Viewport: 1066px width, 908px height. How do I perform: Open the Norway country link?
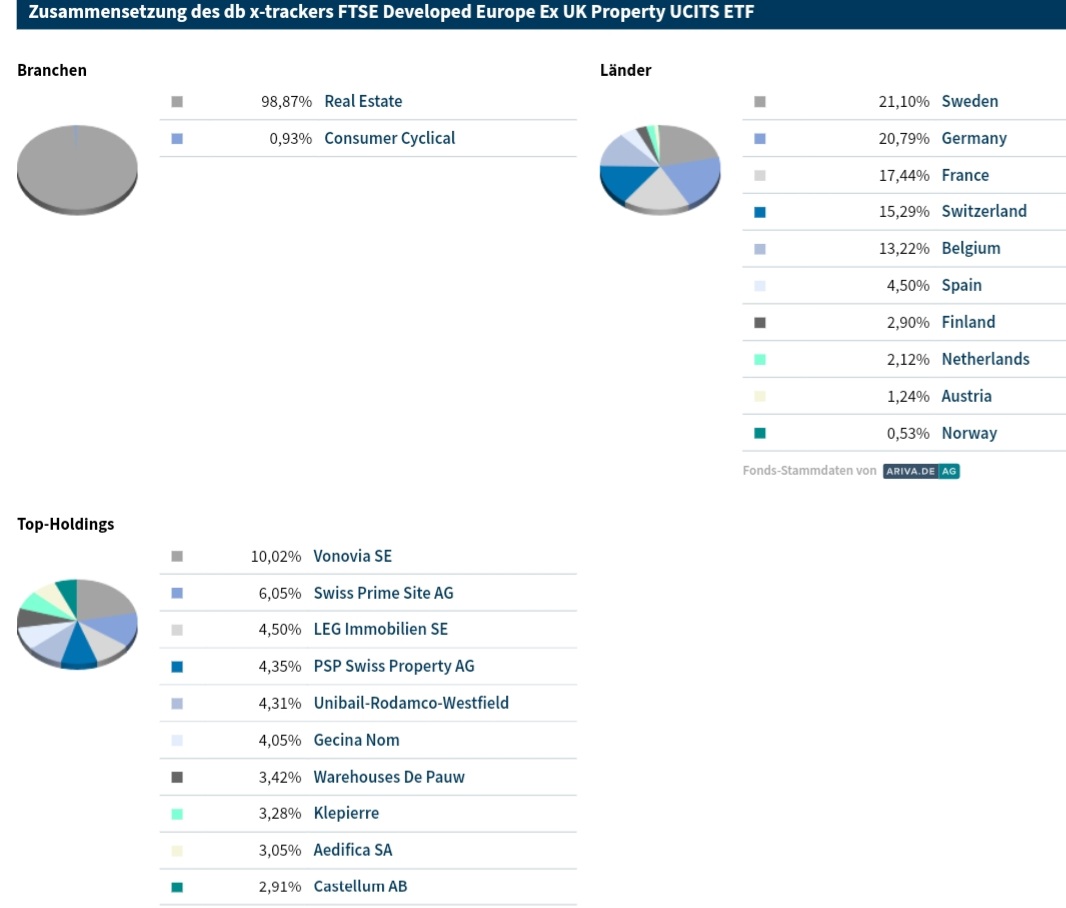969,433
